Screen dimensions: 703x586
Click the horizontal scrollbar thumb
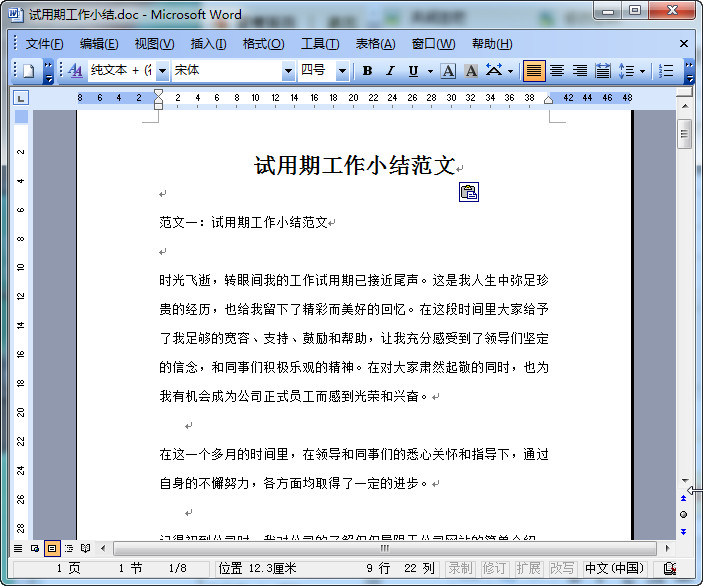click(x=385, y=548)
